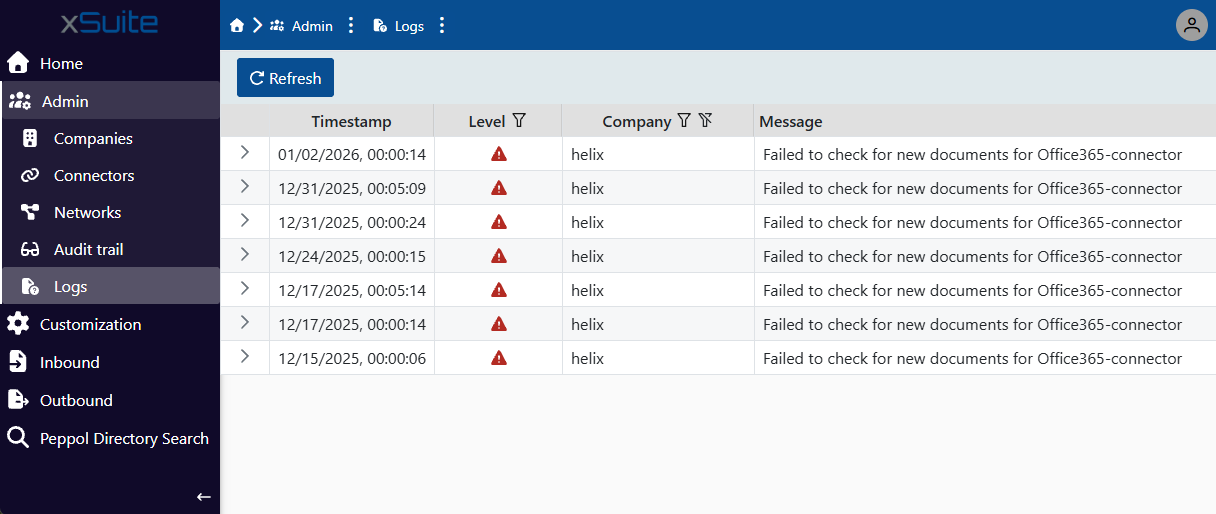This screenshot has width=1216, height=514.
Task: Open the three-dot menu next to Logs
Action: [x=442, y=26]
